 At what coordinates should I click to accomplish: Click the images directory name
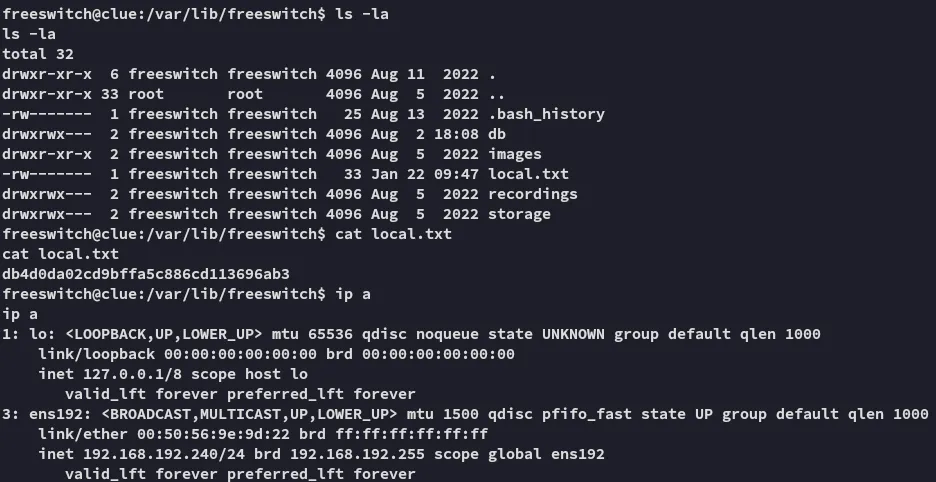click(x=515, y=154)
